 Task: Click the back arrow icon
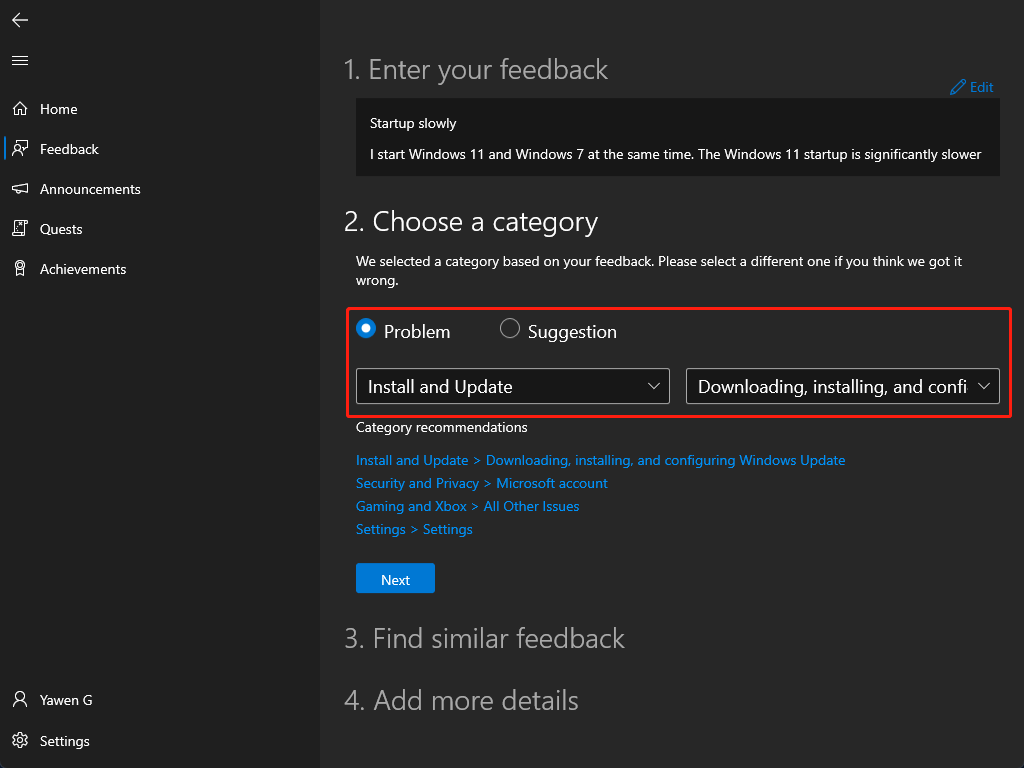20,20
